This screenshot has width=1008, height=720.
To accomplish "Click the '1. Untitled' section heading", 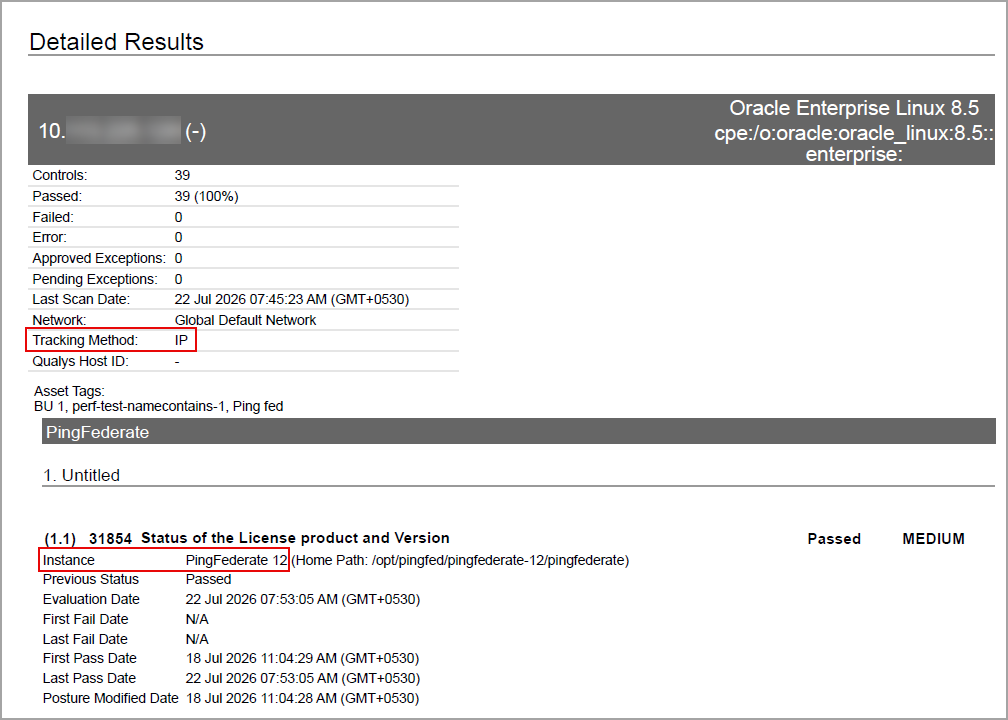I will [x=82, y=475].
